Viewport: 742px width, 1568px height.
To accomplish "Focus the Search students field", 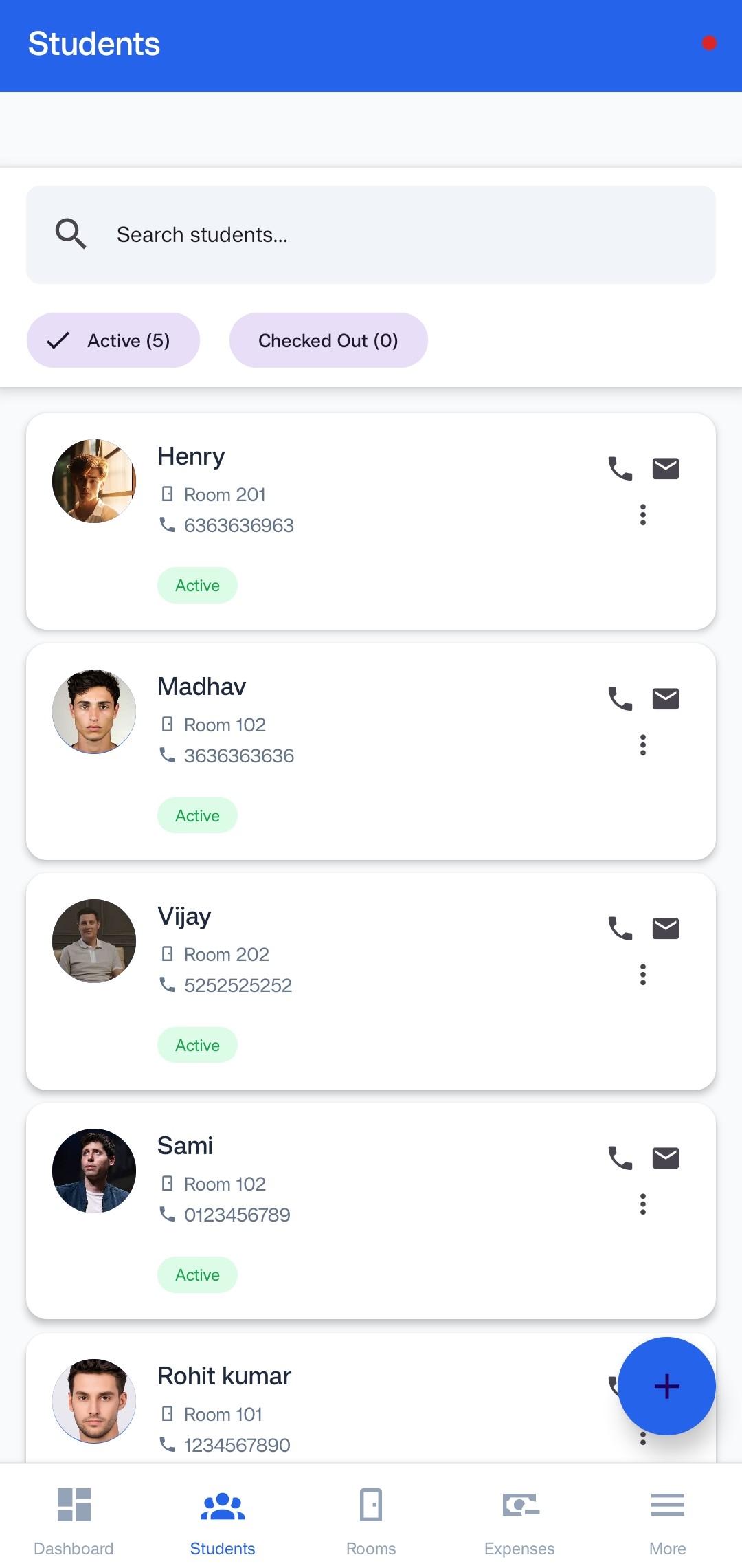I will tap(398, 234).
